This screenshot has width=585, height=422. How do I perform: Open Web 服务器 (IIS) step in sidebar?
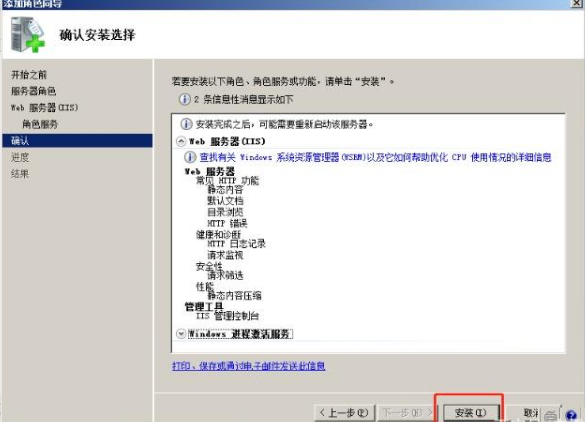pos(44,108)
